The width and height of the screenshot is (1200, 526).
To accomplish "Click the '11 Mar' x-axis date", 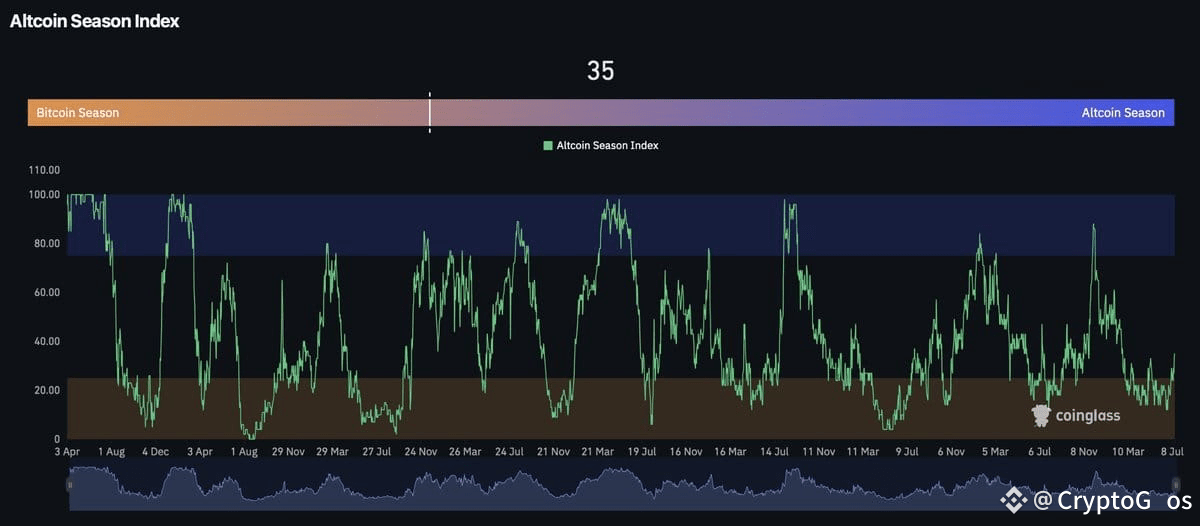I will click(x=862, y=452).
